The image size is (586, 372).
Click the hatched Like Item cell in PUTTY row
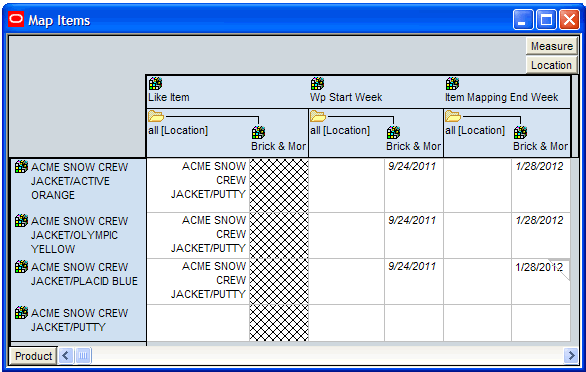(279, 323)
